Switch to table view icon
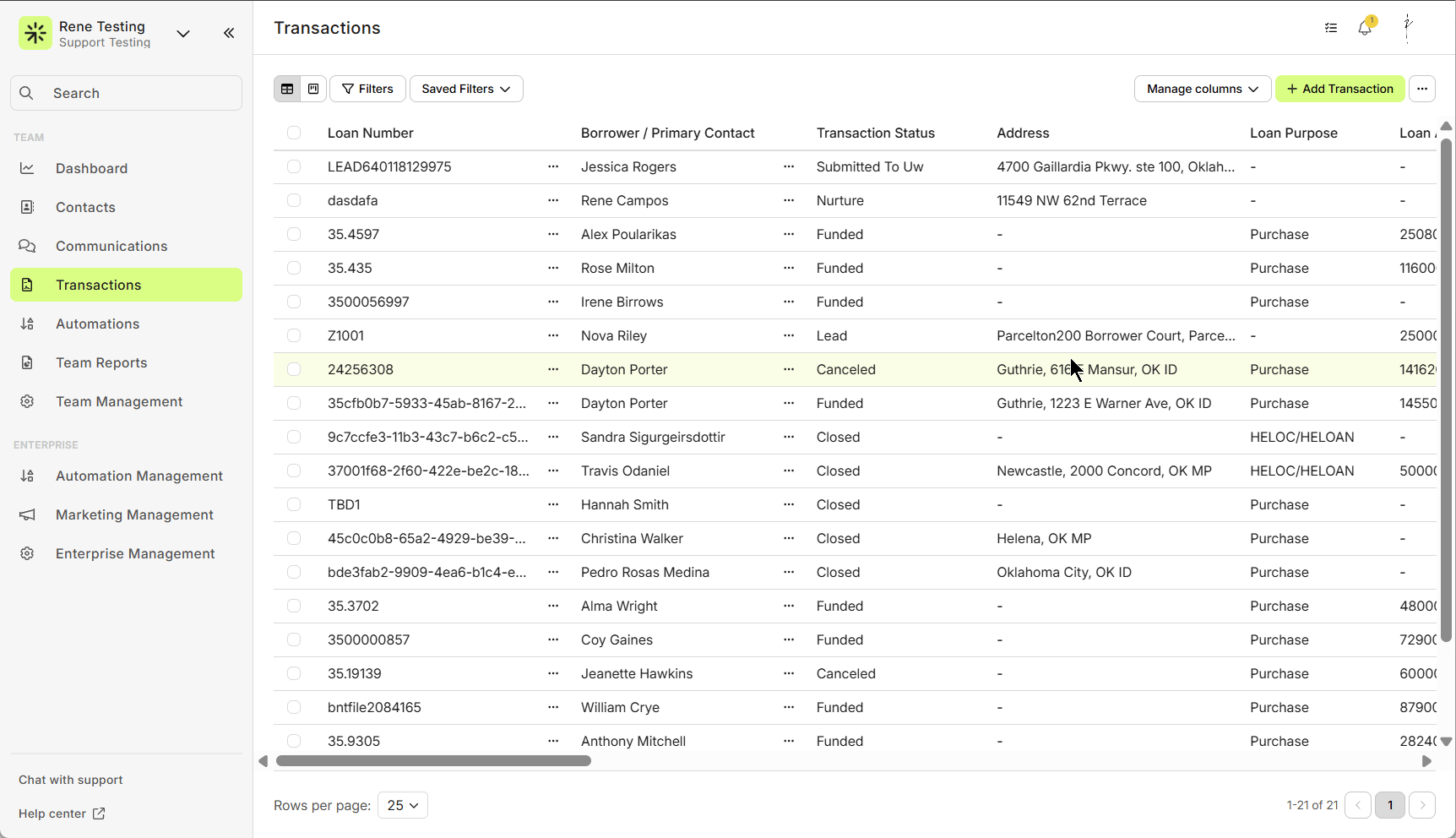This screenshot has width=1456, height=838. tap(287, 89)
